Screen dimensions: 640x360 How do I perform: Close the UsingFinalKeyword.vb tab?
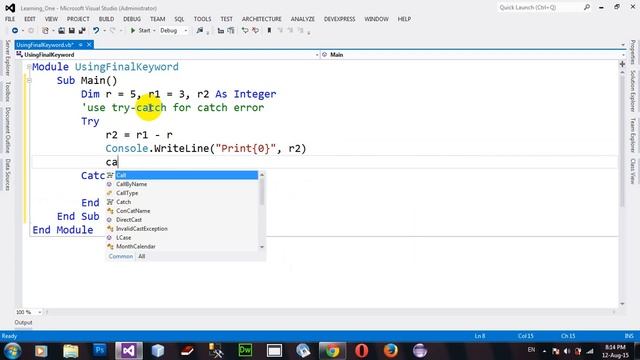click(89, 45)
